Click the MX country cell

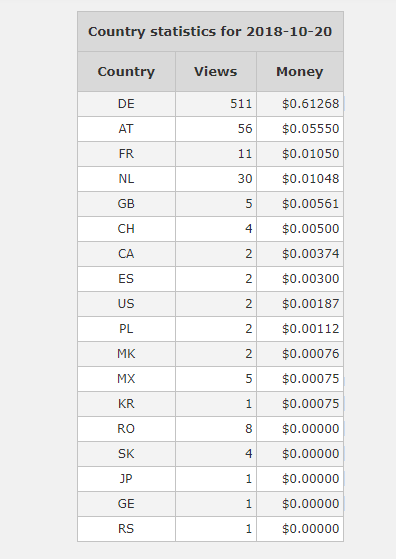pyautogui.click(x=126, y=379)
